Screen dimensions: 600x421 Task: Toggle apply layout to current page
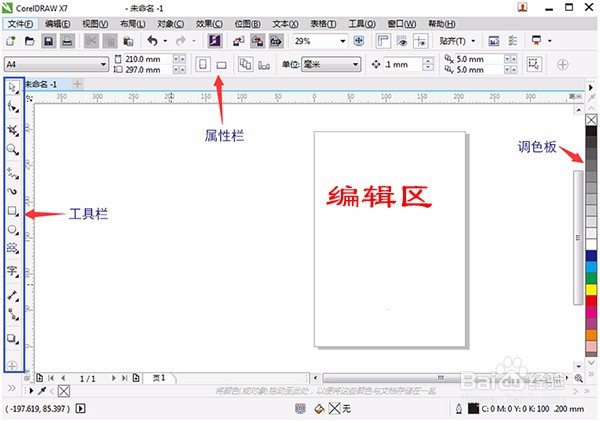click(x=264, y=65)
